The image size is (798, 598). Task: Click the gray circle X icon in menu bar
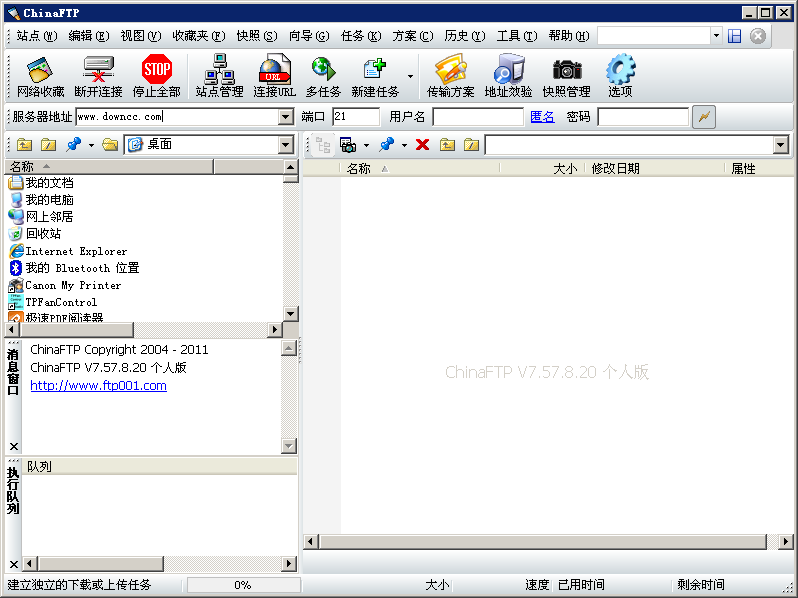[x=758, y=36]
